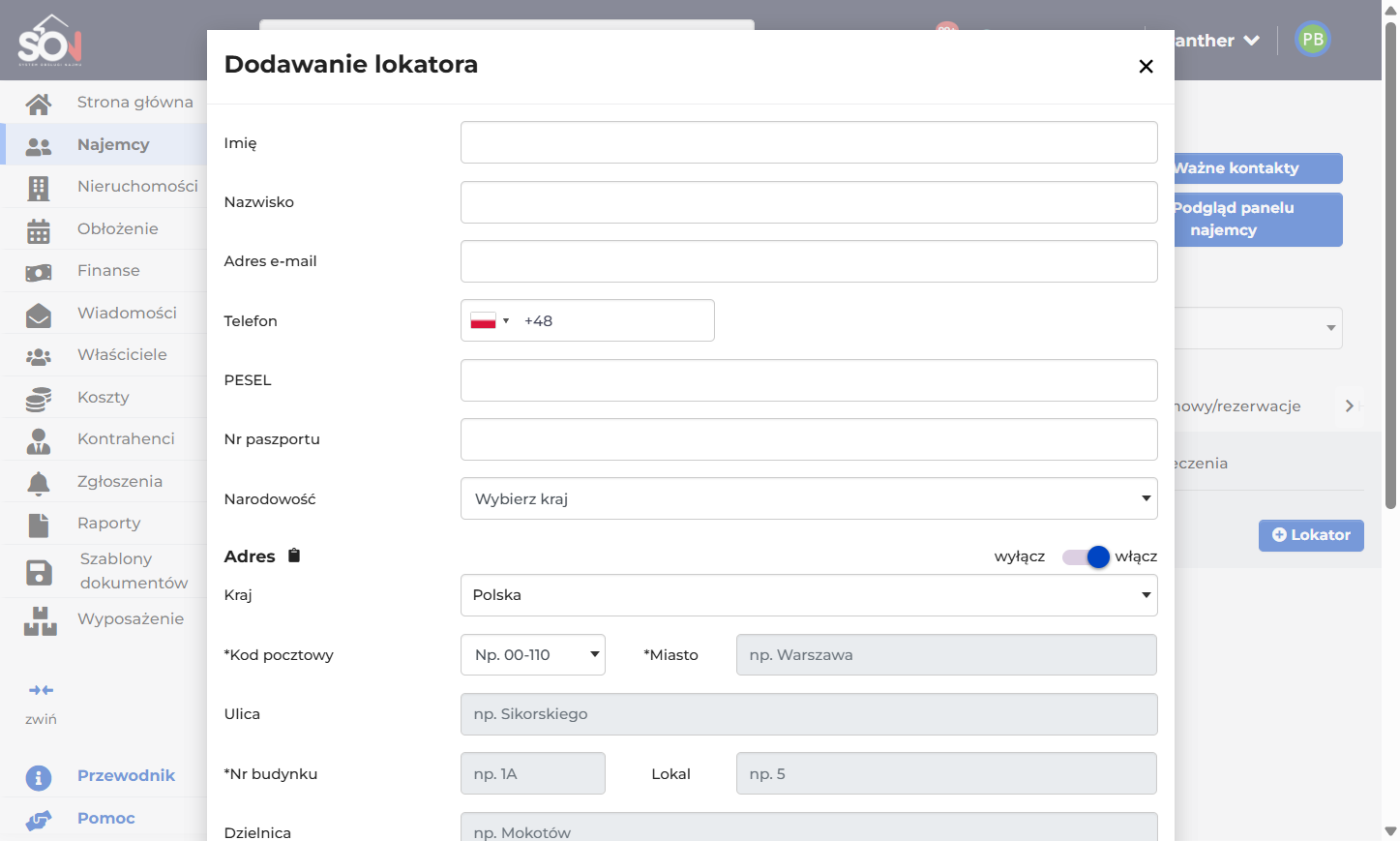The height and width of the screenshot is (841, 1400).
Task: Click the Nieruchomości building icon
Action: (x=39, y=188)
